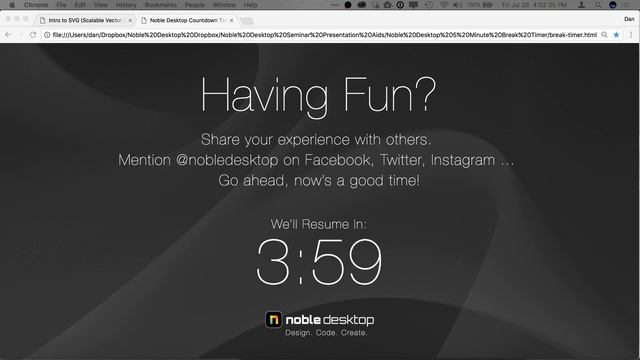Open the People menu

[195, 5]
